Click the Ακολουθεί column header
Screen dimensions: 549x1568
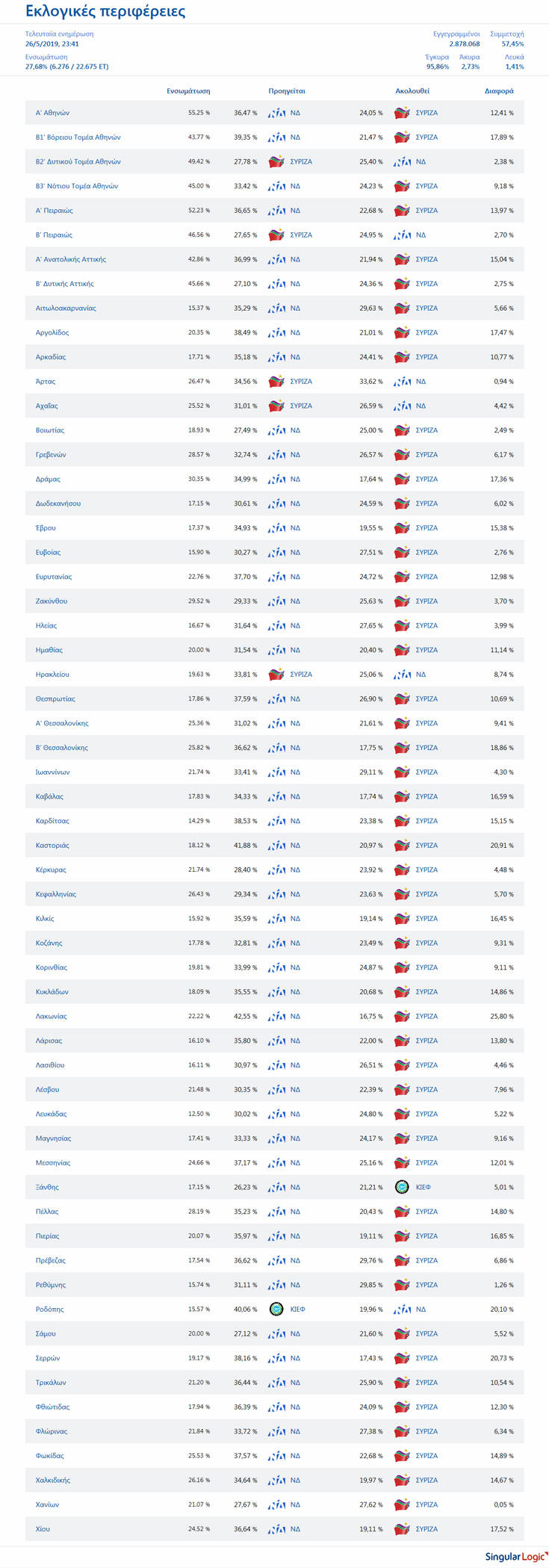412,91
